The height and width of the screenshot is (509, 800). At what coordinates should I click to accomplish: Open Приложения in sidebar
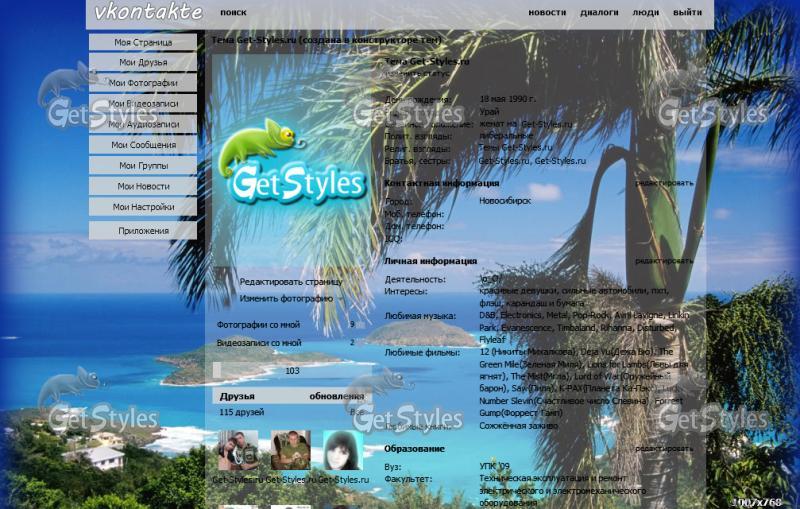(143, 231)
